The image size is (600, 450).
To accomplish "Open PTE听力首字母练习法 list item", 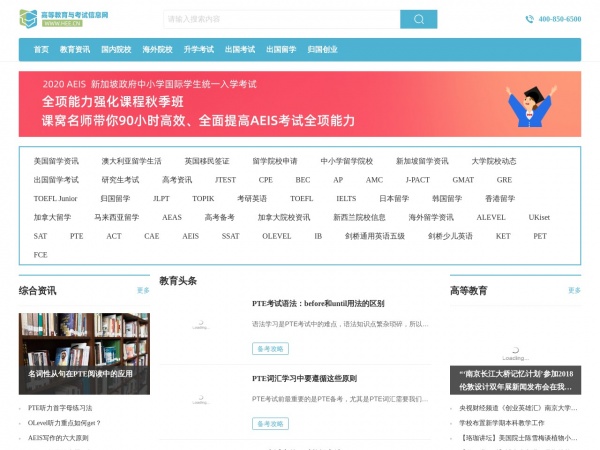I will (x=60, y=408).
